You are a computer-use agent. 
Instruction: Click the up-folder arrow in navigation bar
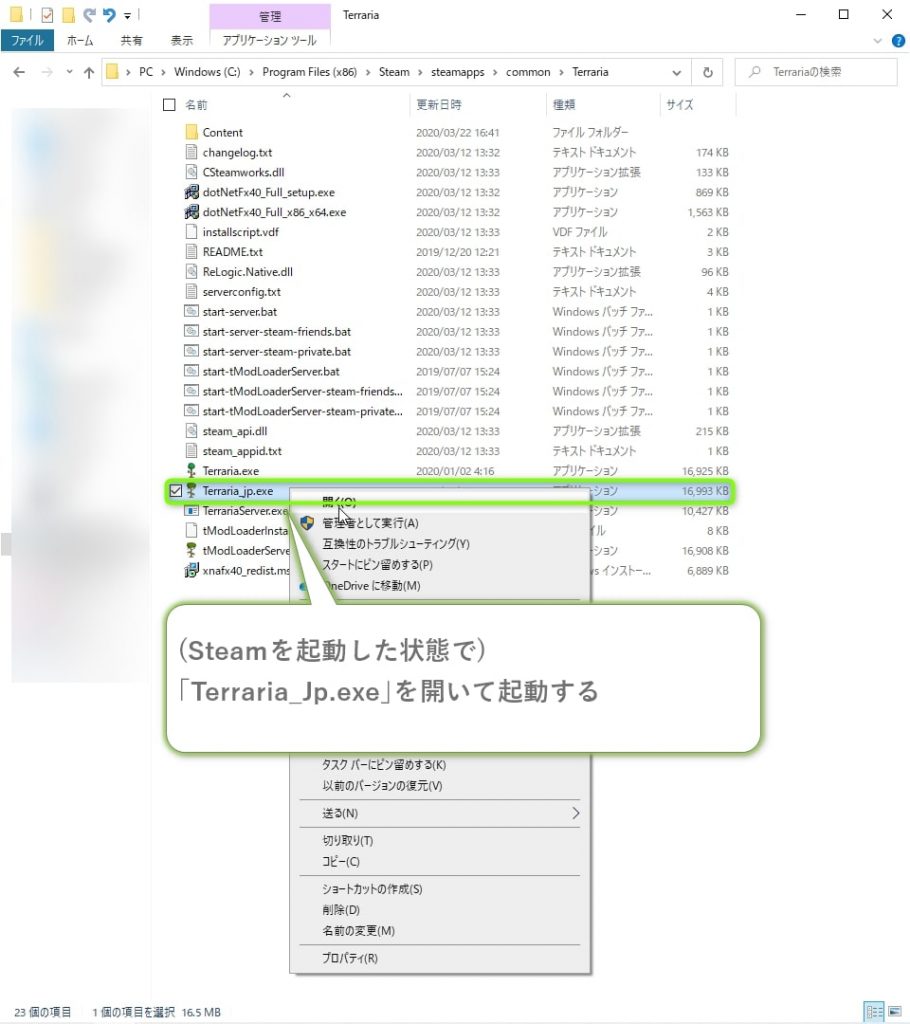89,72
